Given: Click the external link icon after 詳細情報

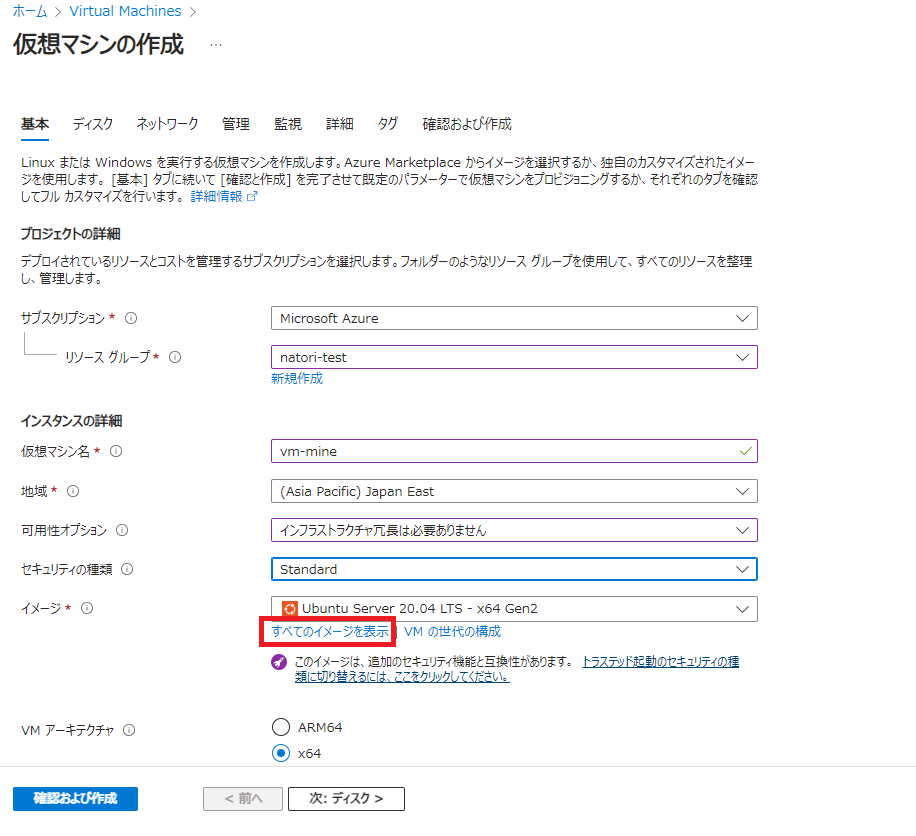Looking at the screenshot, I should pos(252,197).
